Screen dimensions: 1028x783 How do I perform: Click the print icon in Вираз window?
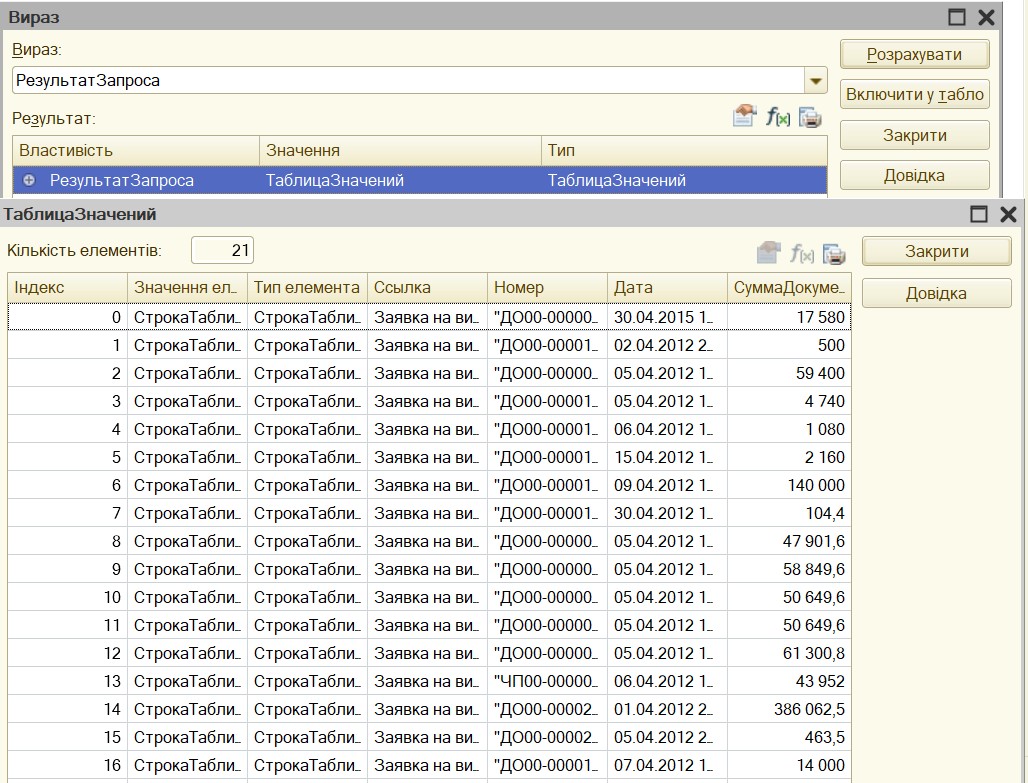810,118
